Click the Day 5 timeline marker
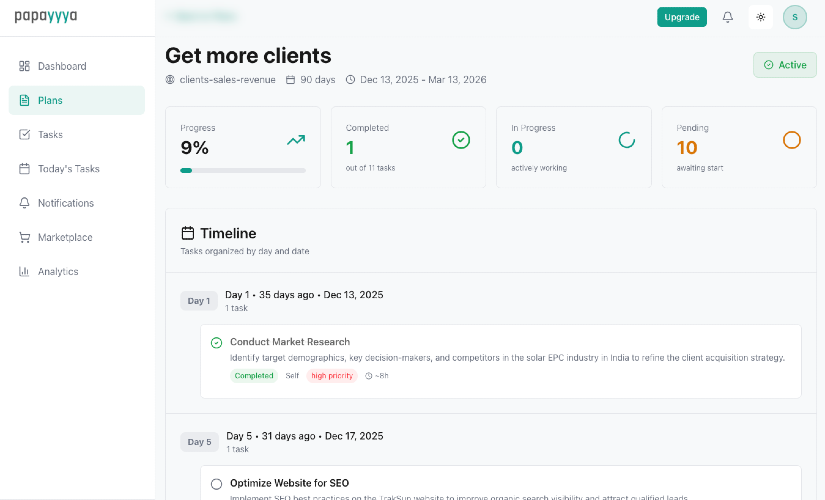Image resolution: width=825 pixels, height=500 pixels. 199,442
